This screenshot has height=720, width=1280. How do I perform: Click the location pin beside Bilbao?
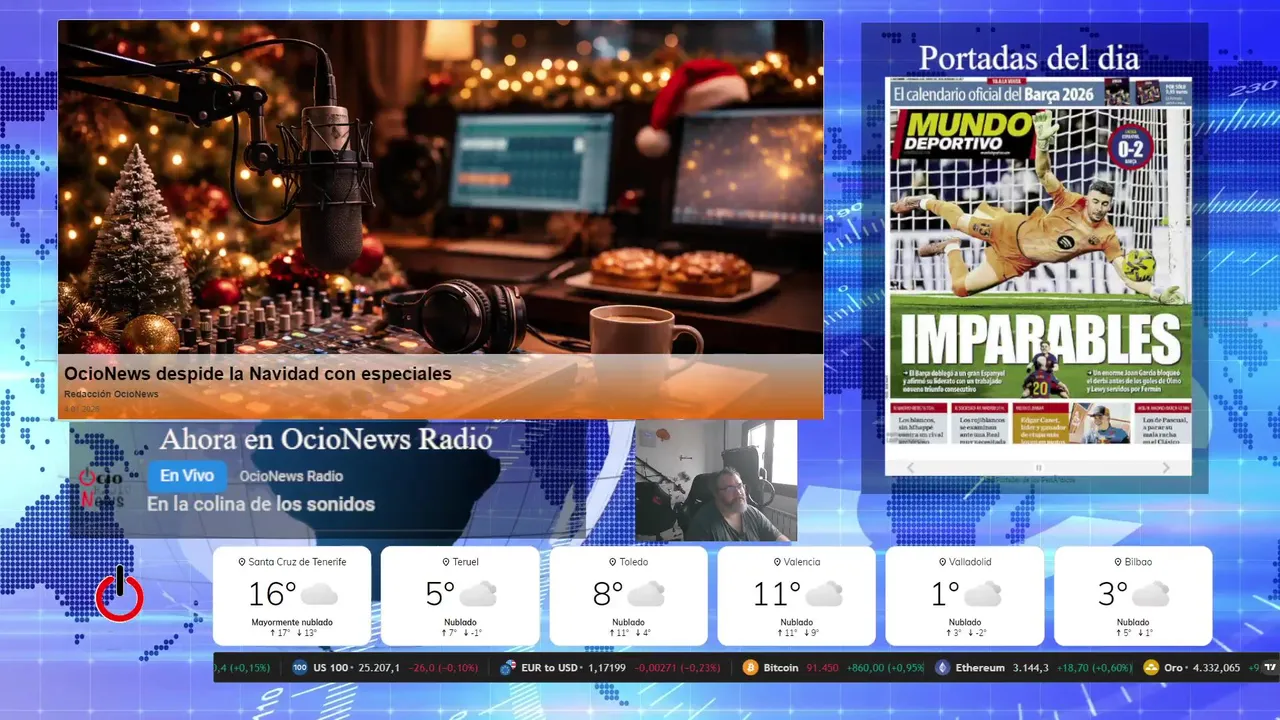(x=1116, y=562)
